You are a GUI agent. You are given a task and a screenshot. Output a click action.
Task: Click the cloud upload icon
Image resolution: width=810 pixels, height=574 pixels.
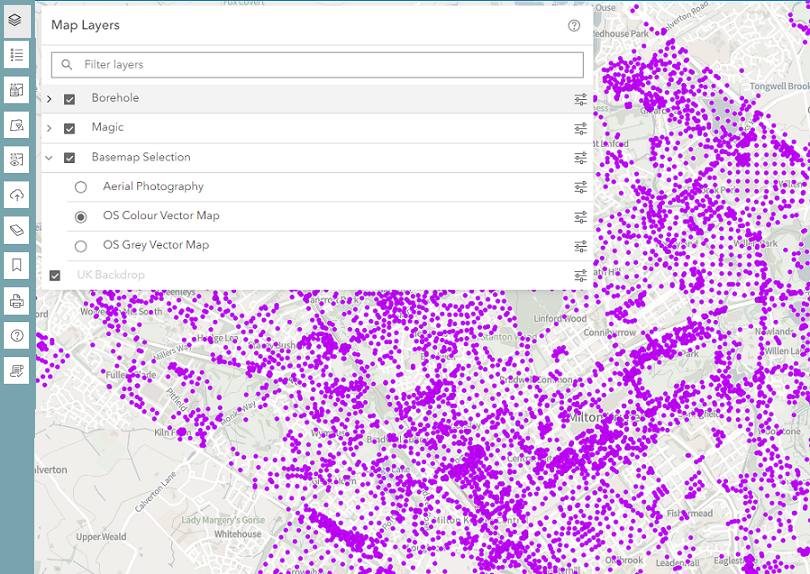(x=16, y=195)
